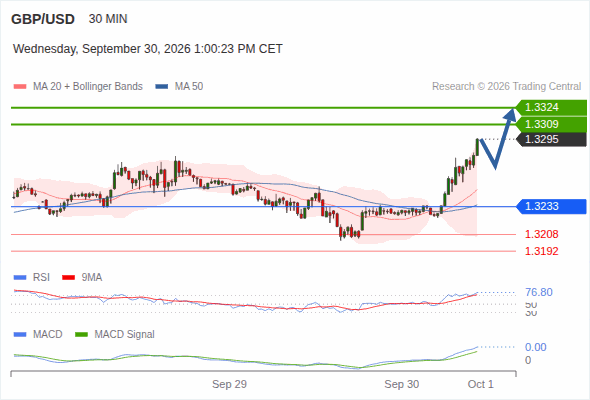The image size is (590, 400).
Task: Click the 1.3324 resistance price tag
Action: tap(551, 108)
